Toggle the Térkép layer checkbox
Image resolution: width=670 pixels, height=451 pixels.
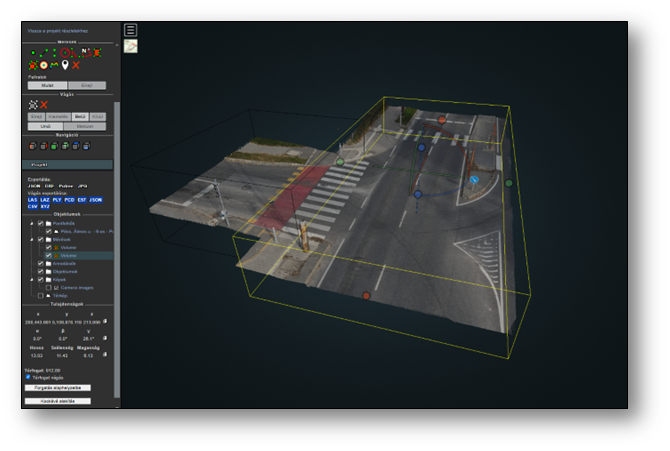click(40, 295)
